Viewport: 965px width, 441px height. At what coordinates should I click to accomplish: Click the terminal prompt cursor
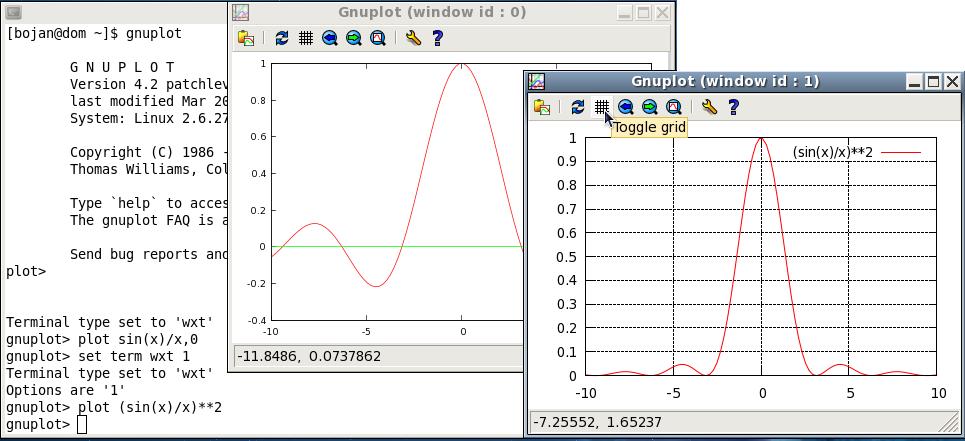[x=81, y=424]
